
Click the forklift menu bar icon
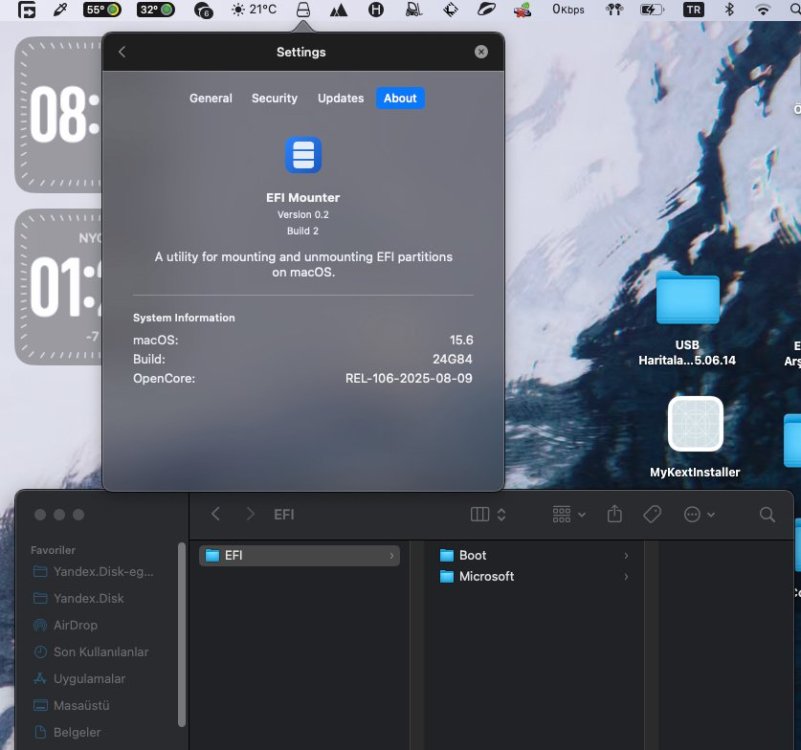(414, 10)
